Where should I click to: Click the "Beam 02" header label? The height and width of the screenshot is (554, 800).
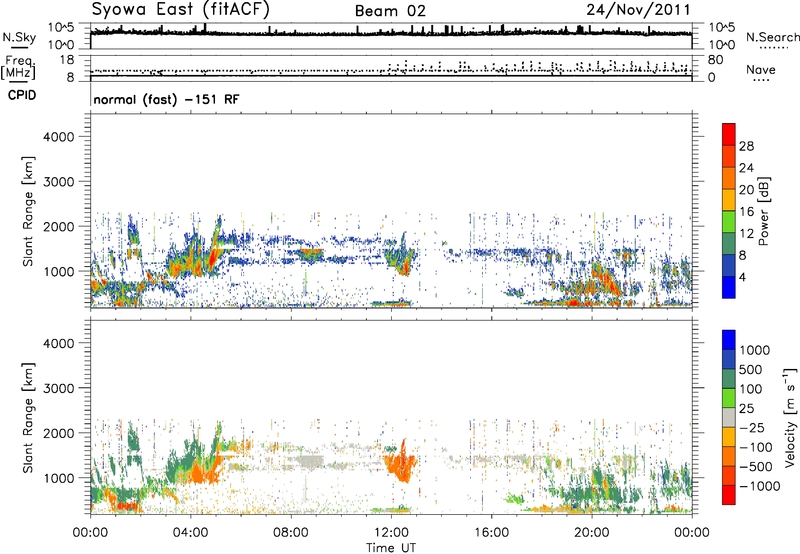[x=390, y=11]
